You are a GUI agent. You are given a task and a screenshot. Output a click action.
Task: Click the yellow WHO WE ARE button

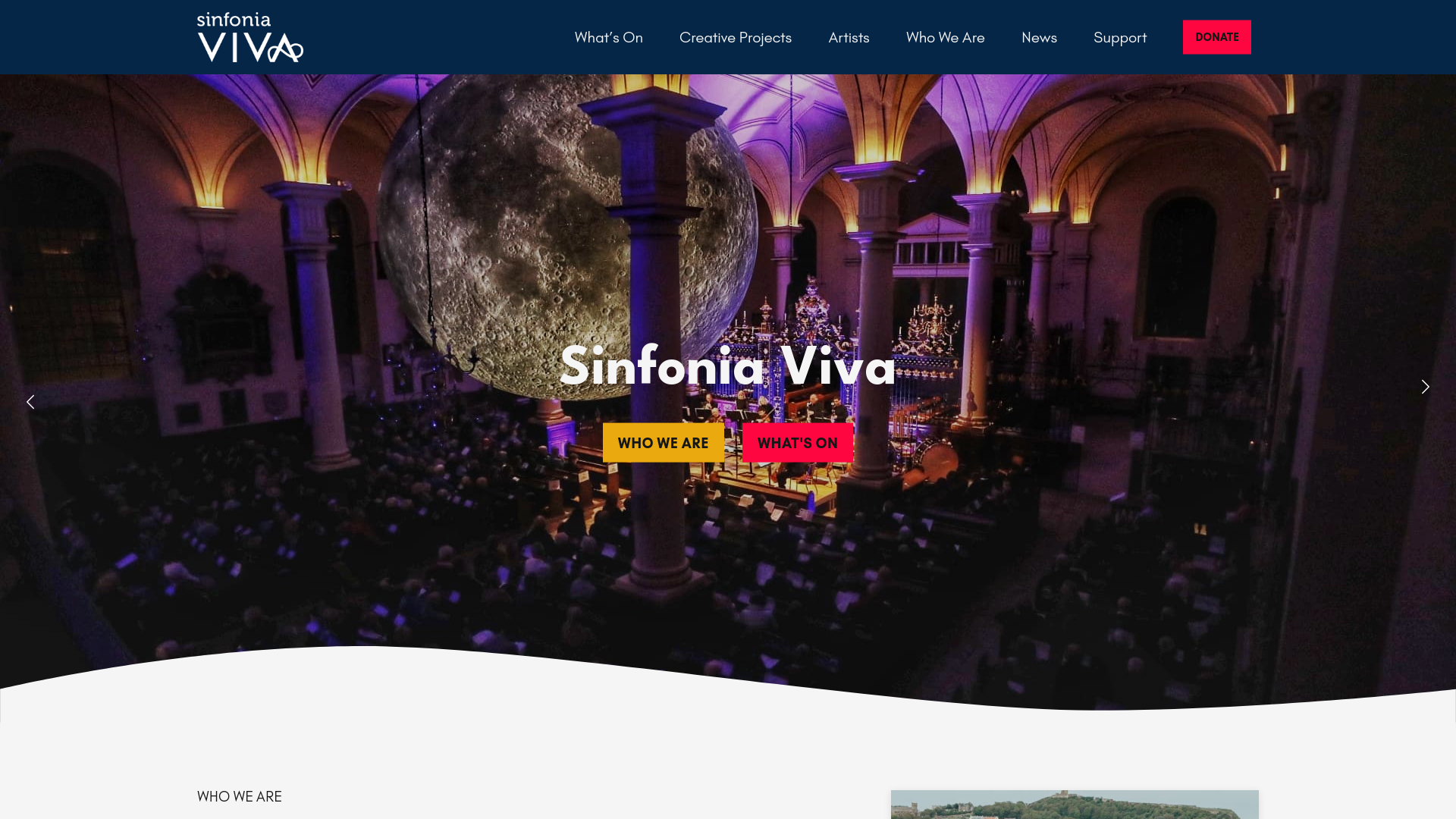tap(664, 443)
